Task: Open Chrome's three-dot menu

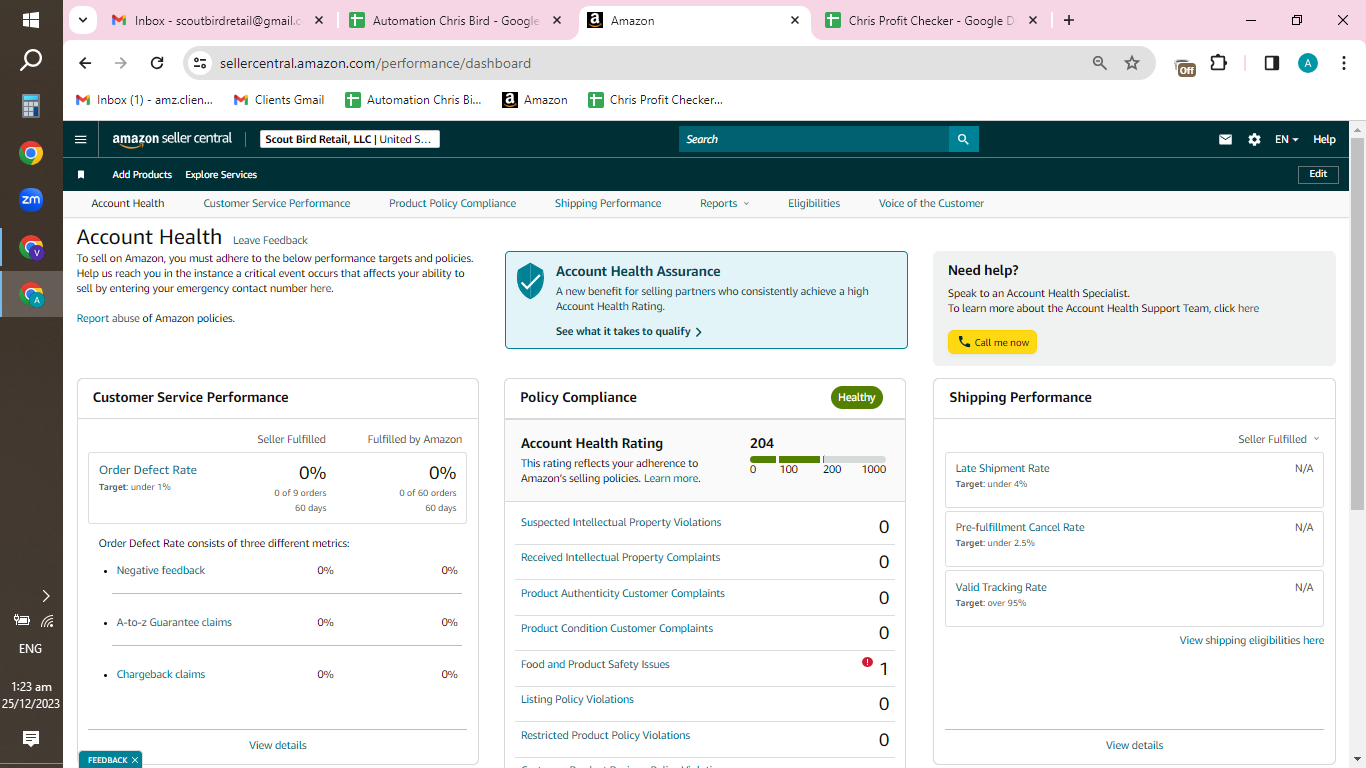Action: (x=1343, y=63)
